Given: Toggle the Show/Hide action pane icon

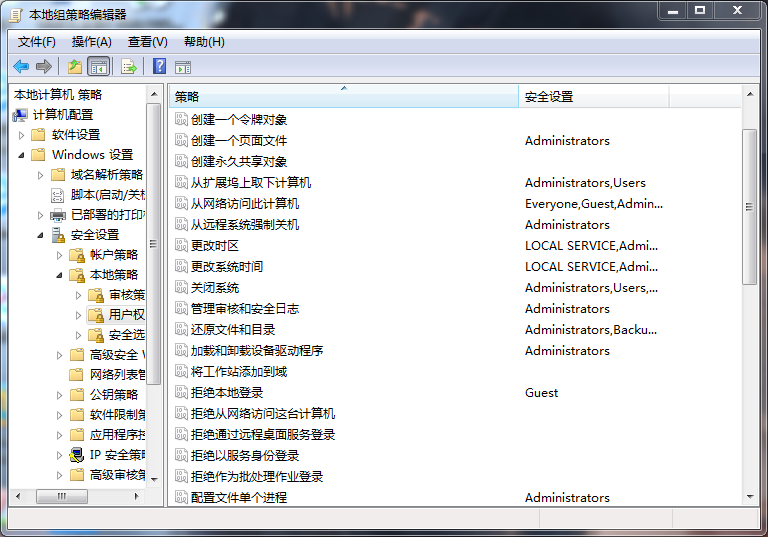Looking at the screenshot, I should pos(183,67).
